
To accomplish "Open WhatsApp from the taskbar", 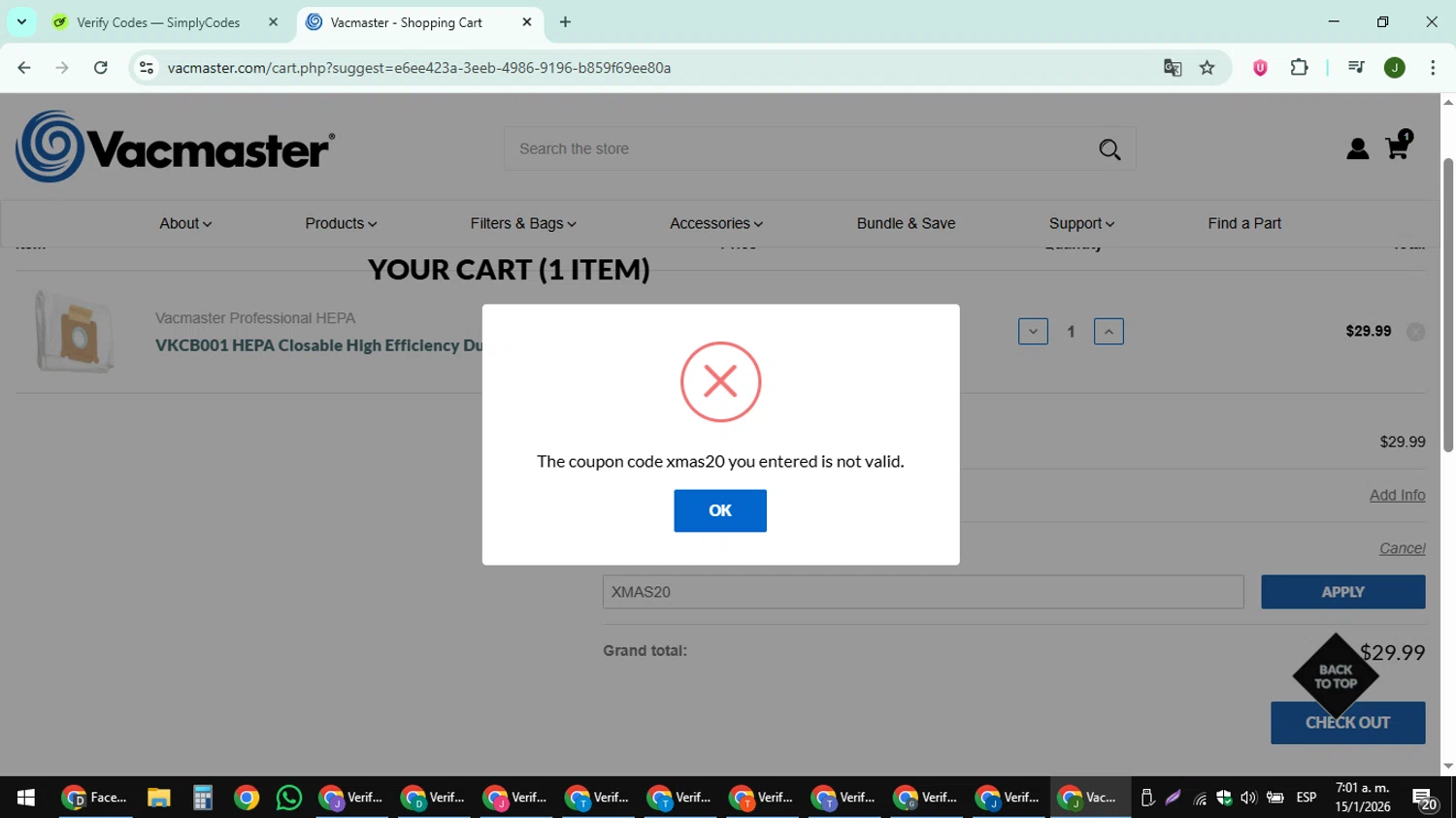I will coord(289,798).
